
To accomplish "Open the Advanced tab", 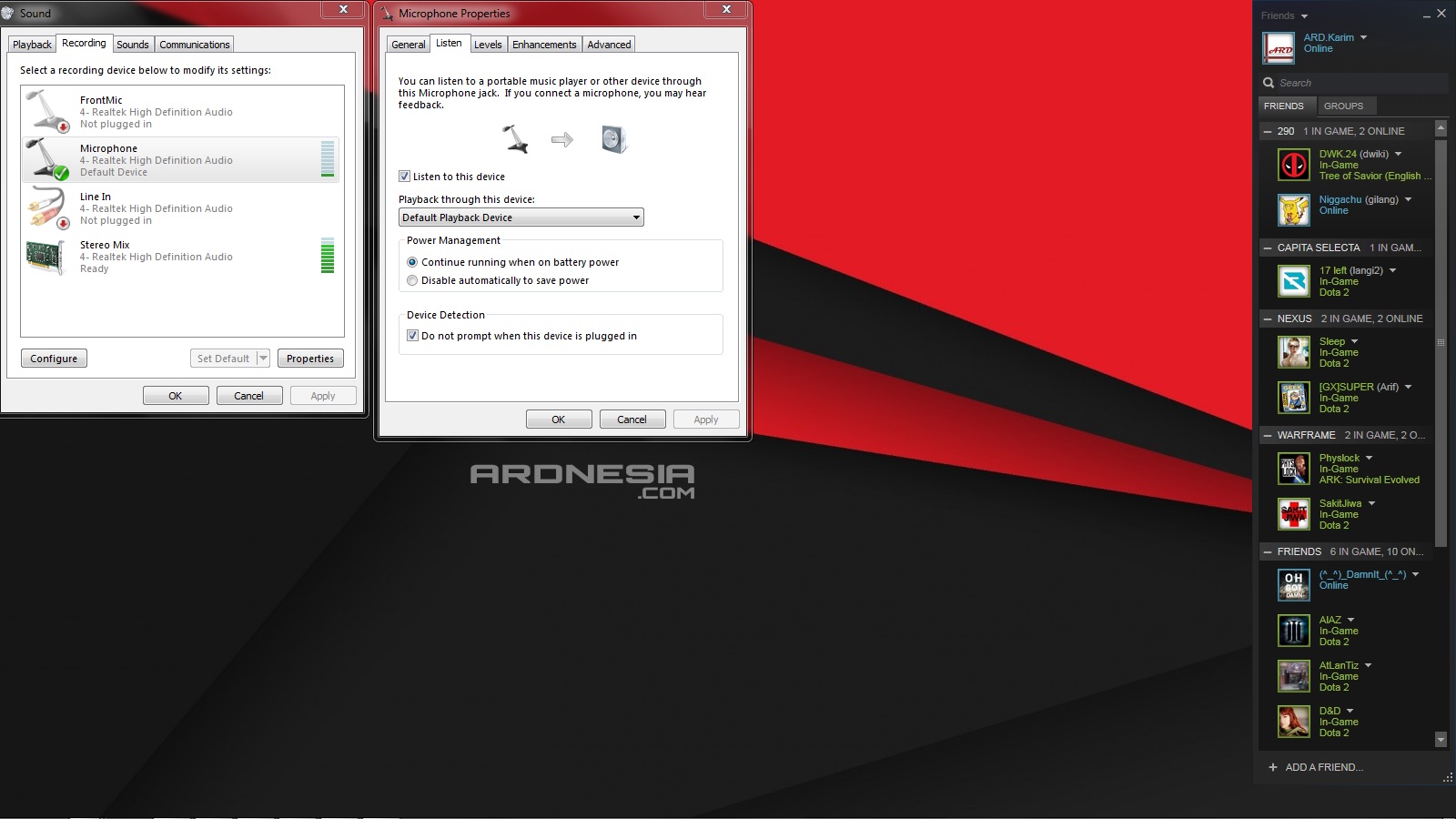I will pos(609,45).
